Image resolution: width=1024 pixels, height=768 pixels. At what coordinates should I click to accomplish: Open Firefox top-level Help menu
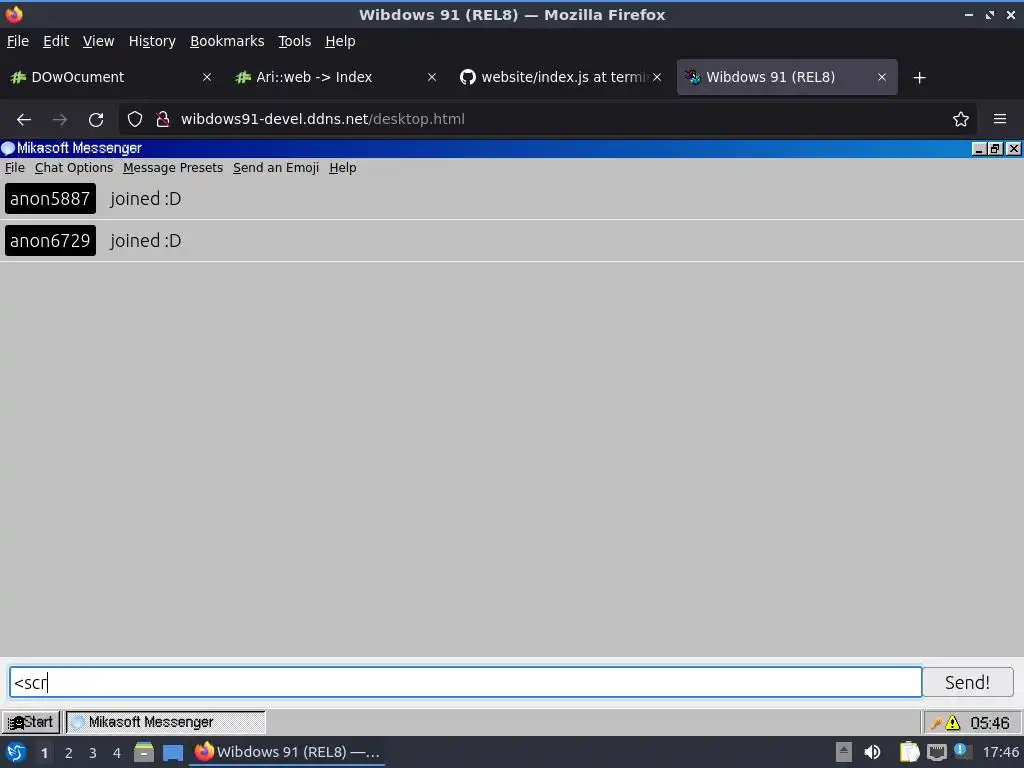tap(340, 41)
